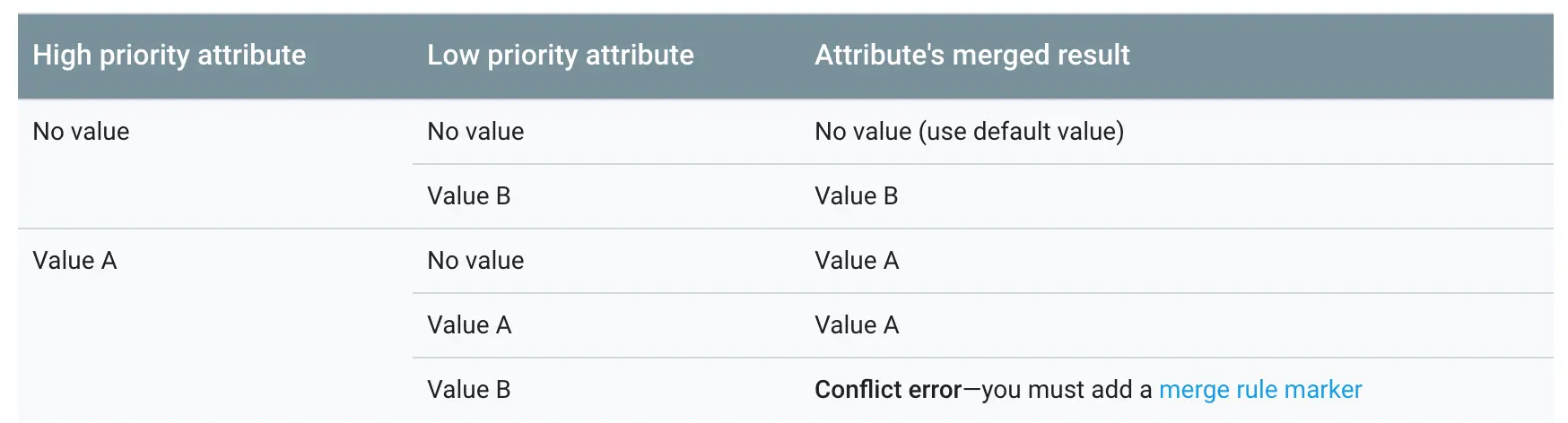This screenshot has width=1568, height=423.
Task: Select "Value B" merged result cell
Action: click(x=856, y=196)
